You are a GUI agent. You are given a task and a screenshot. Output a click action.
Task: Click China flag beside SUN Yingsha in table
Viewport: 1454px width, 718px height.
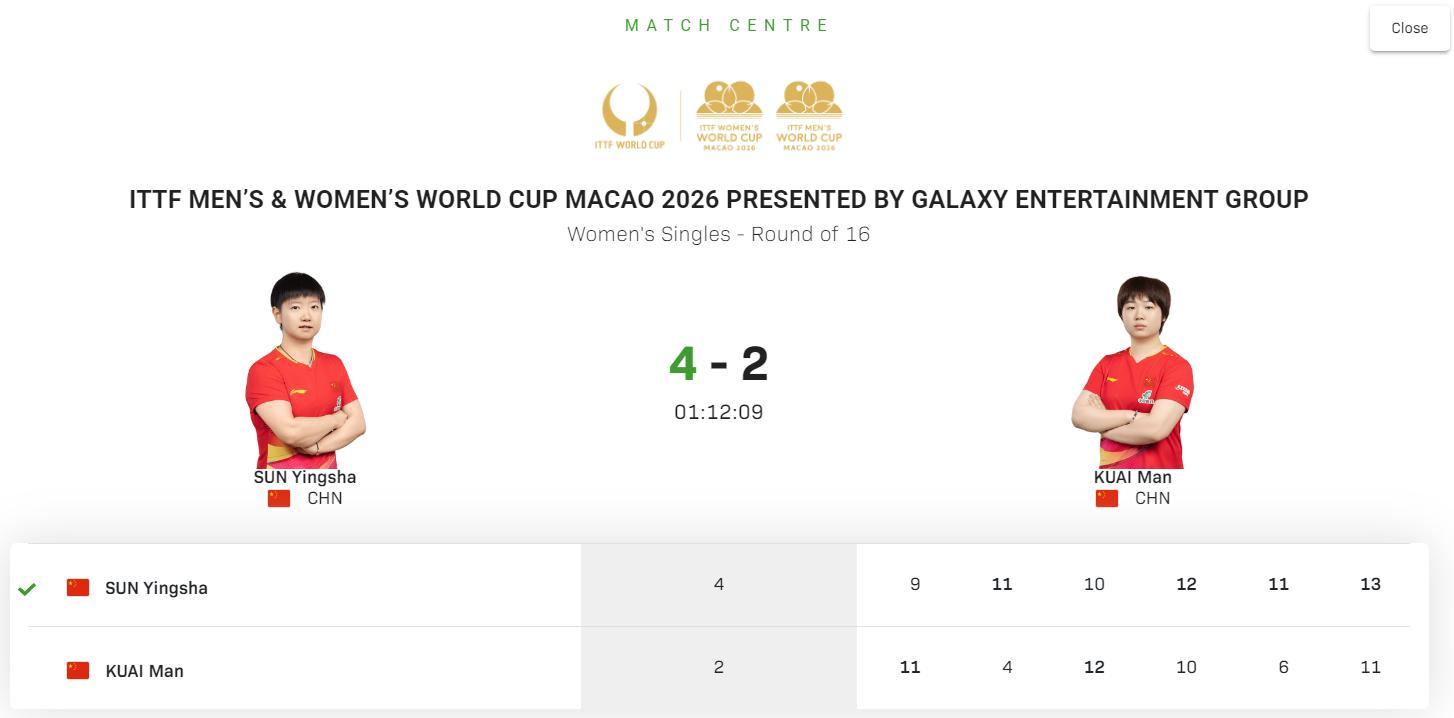78,587
